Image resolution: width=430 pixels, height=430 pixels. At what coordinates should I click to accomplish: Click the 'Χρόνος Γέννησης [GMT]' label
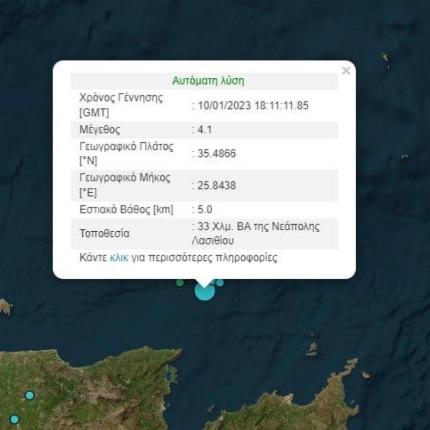pos(121,105)
